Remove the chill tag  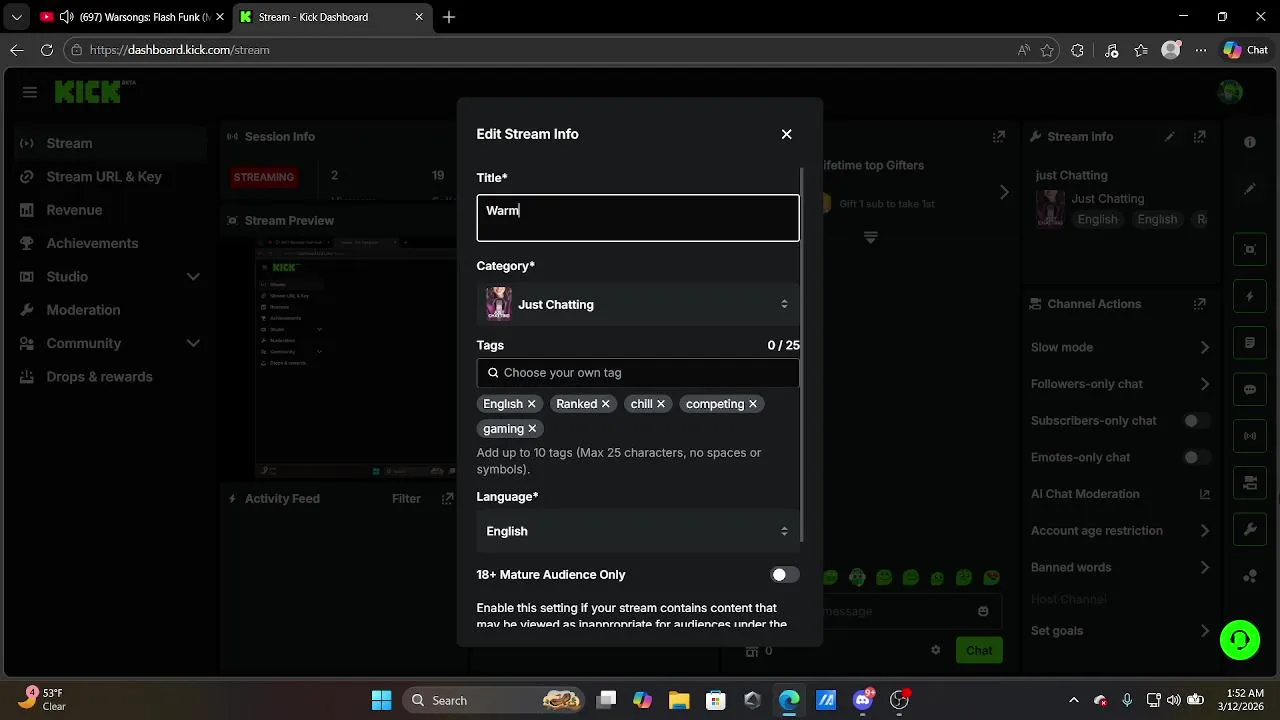click(x=661, y=404)
